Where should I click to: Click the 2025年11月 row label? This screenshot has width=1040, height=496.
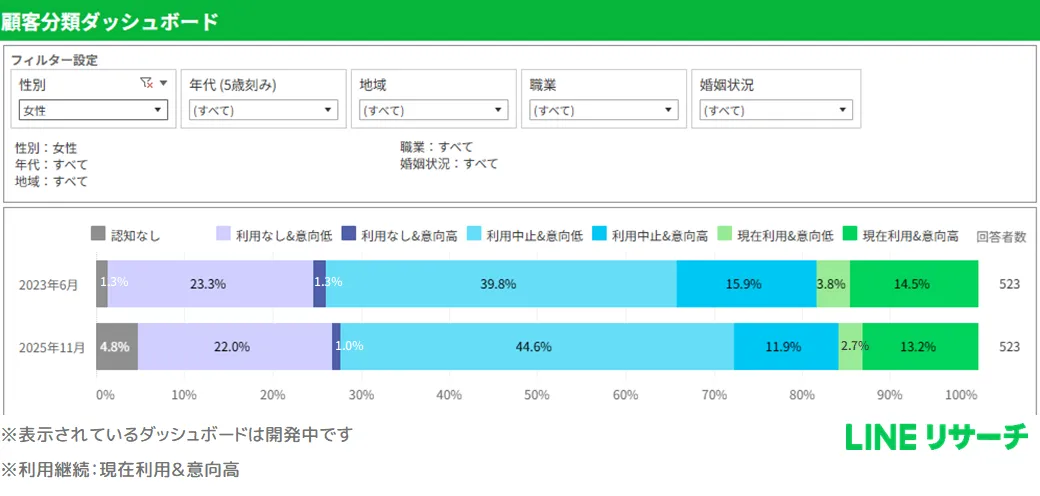pyautogui.click(x=52, y=347)
